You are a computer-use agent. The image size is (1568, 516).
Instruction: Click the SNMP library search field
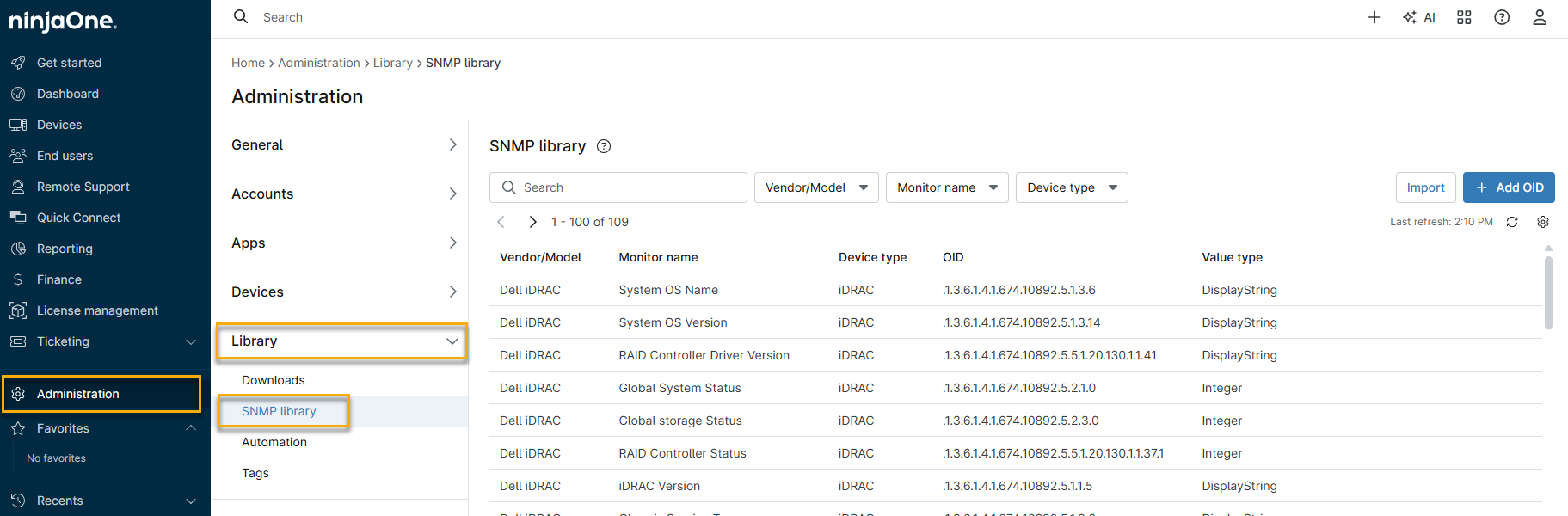click(618, 187)
